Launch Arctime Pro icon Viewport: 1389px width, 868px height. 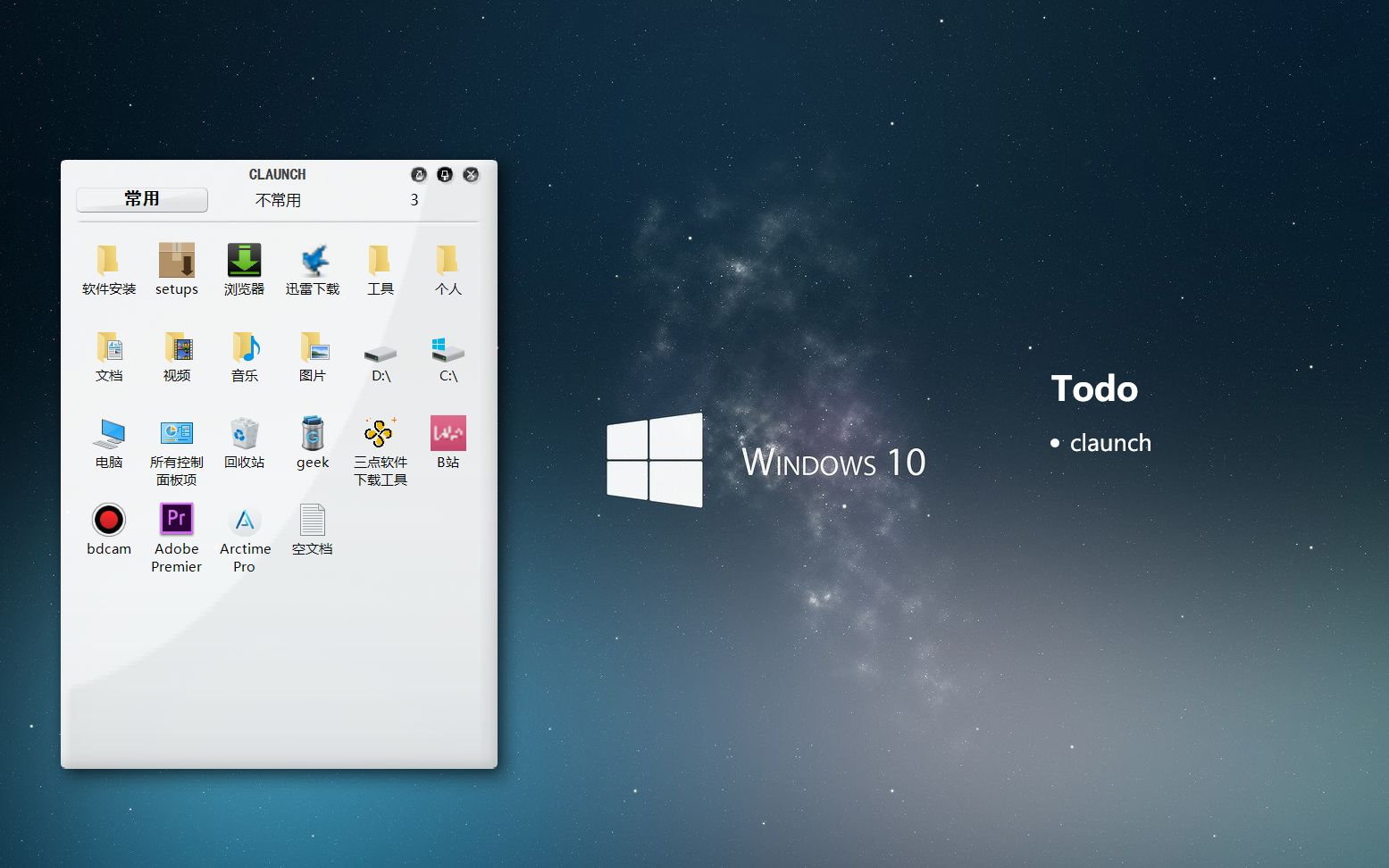coord(244,520)
